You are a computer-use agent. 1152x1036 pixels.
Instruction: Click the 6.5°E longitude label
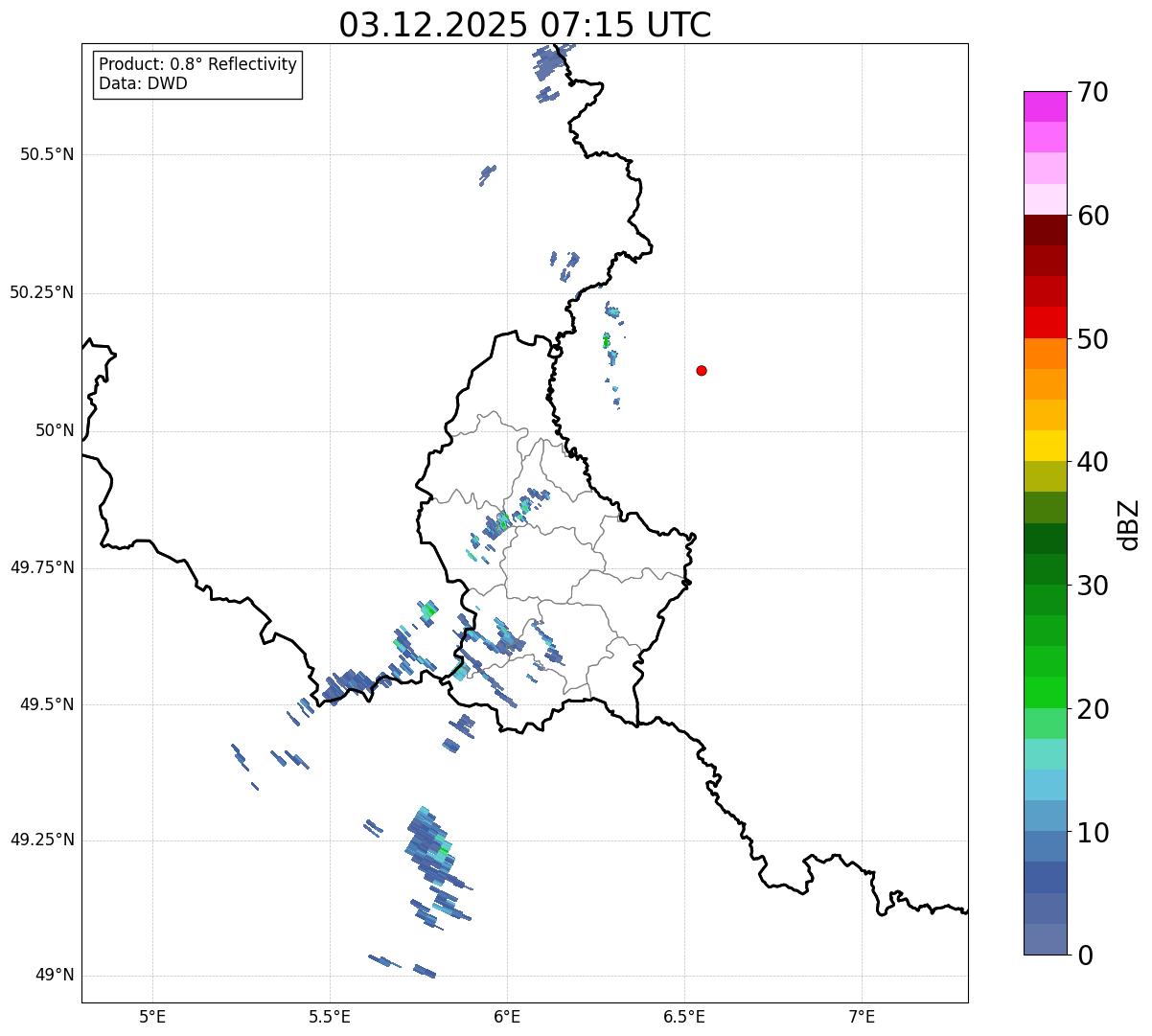(x=684, y=1016)
